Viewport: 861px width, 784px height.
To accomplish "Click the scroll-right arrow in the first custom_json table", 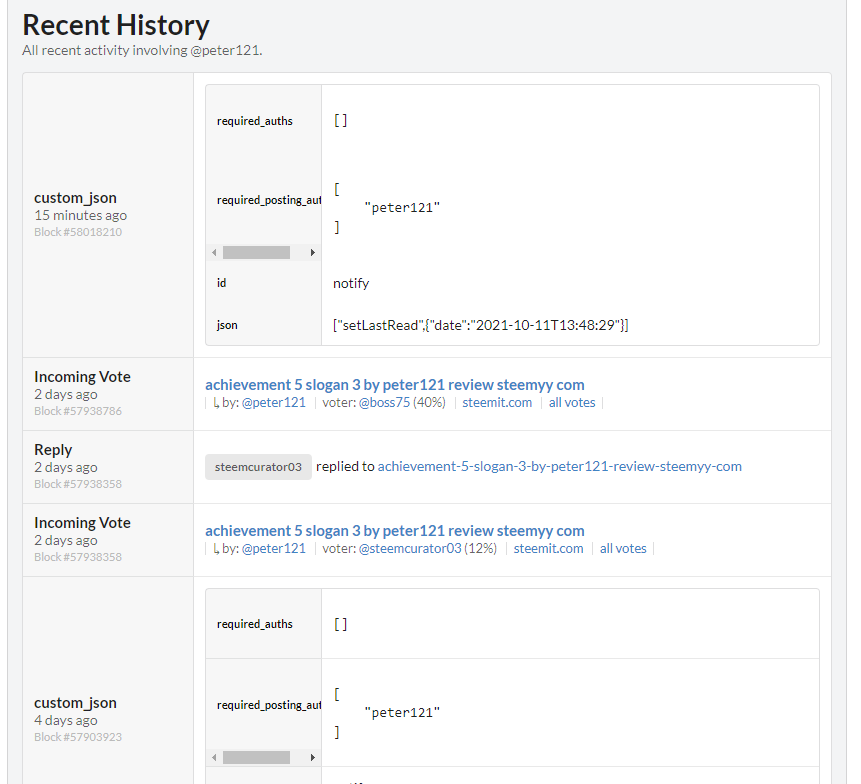I will click(x=312, y=253).
